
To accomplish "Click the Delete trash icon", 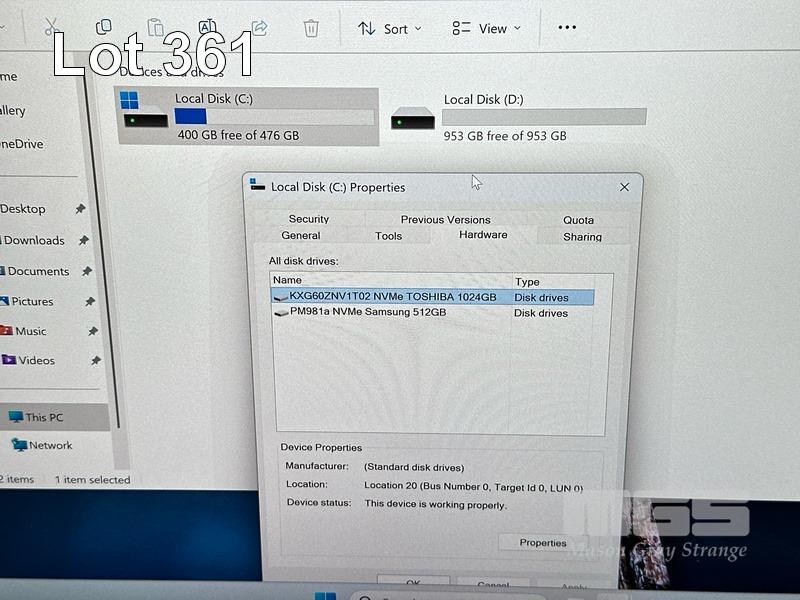I will tap(311, 28).
